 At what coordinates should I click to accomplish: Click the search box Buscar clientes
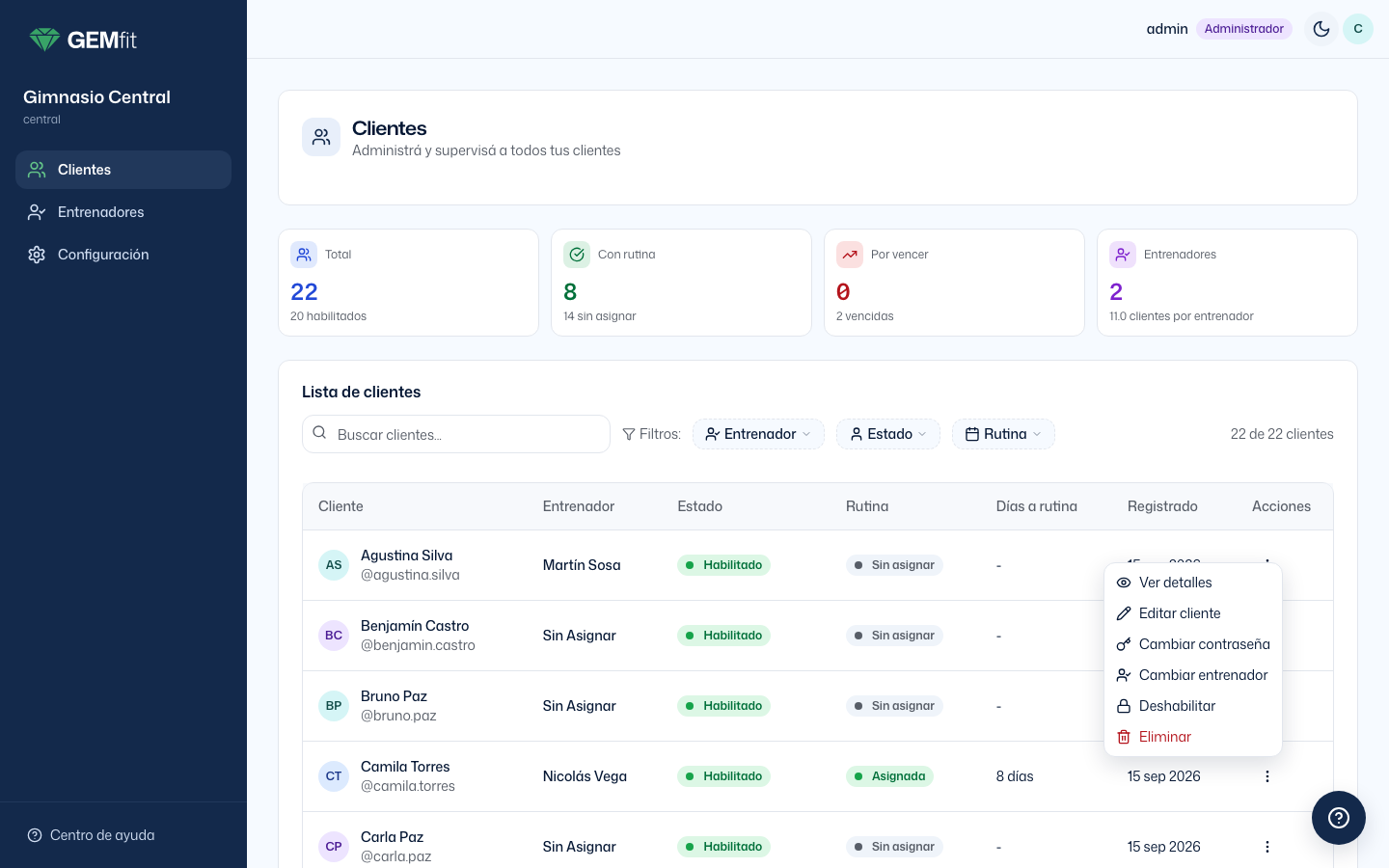[456, 434]
